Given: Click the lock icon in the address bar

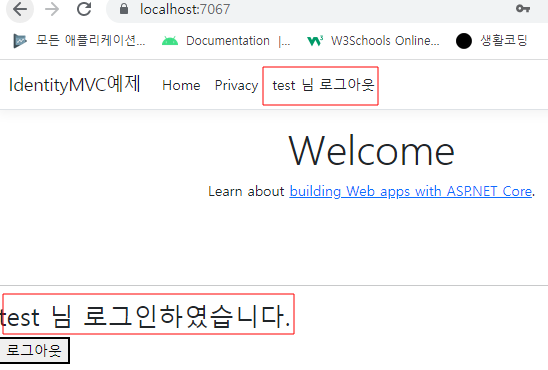Looking at the screenshot, I should pos(124,9).
